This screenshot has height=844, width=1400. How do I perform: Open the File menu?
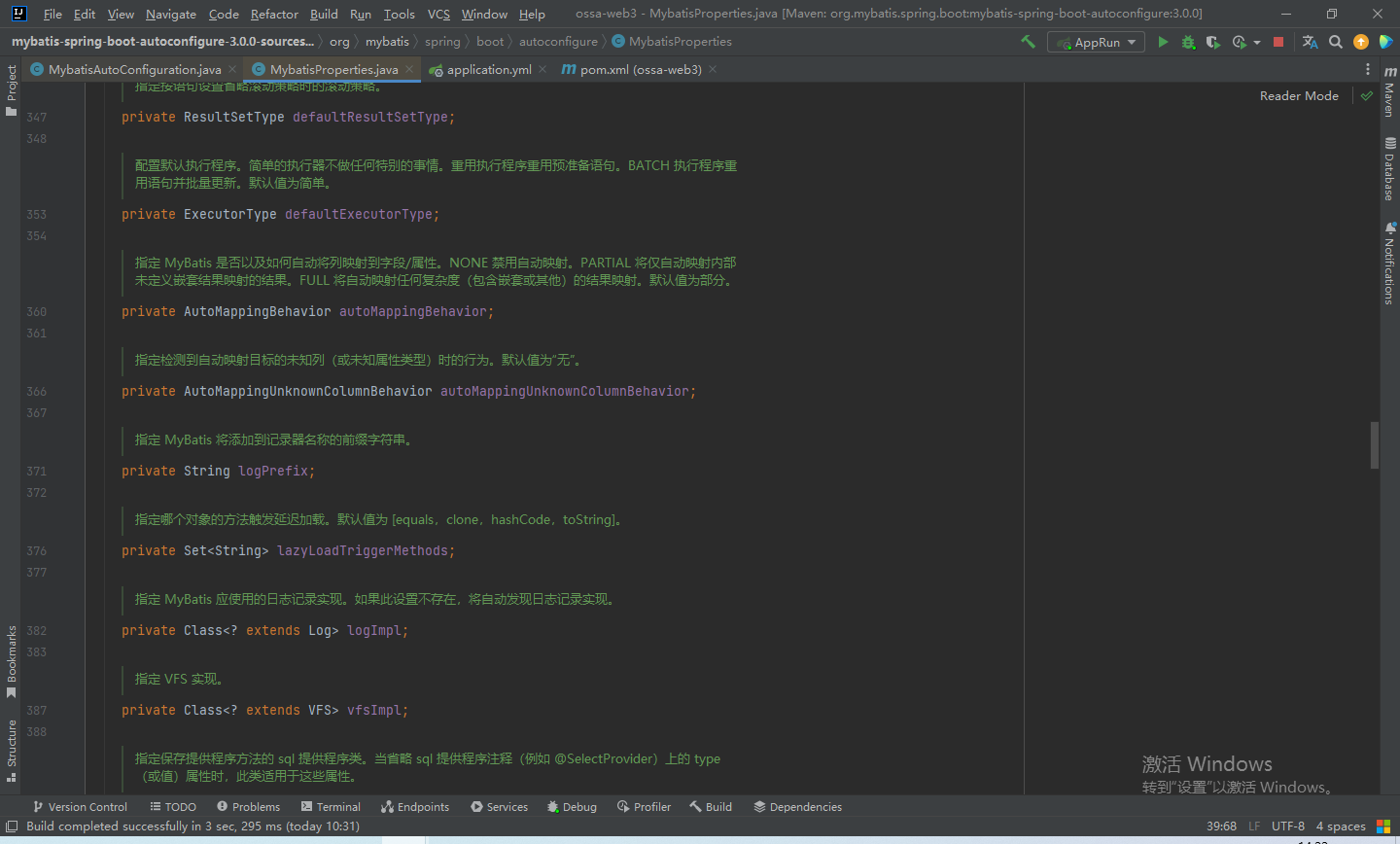[x=52, y=14]
